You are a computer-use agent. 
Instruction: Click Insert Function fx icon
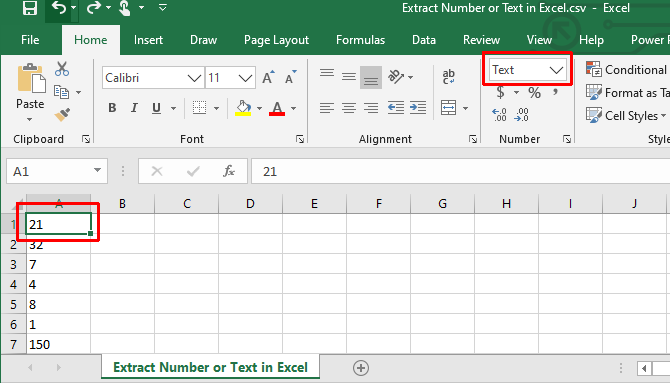click(229, 171)
